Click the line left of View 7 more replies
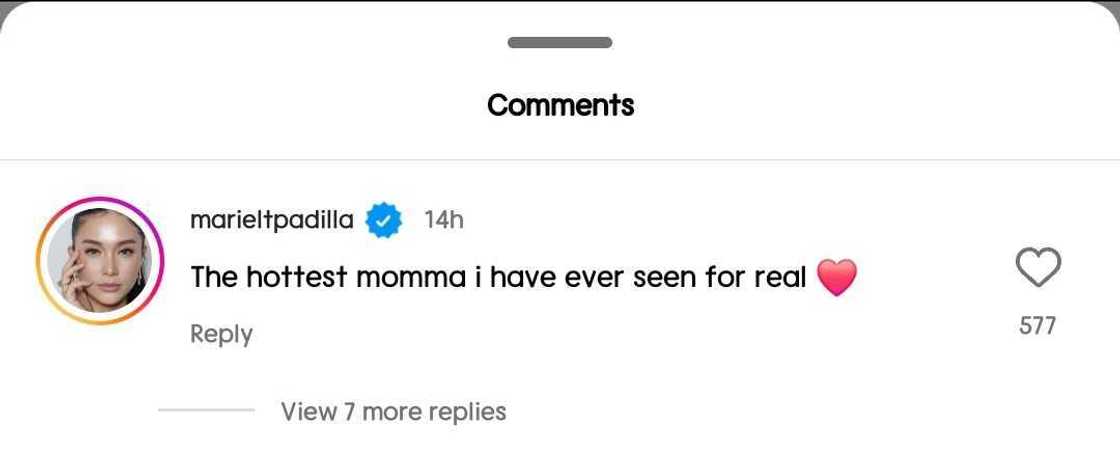 [x=206, y=410]
